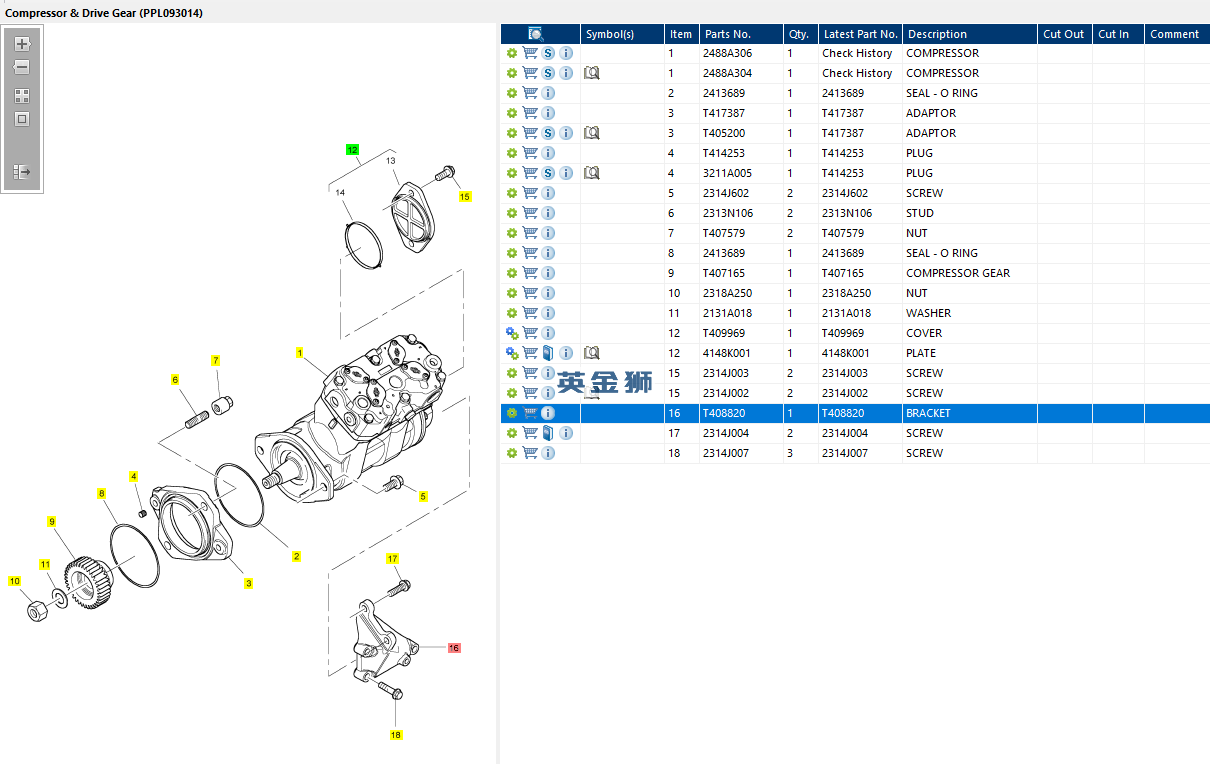Add COMPRESSOR 2488A306 to shopping cart
Image resolution: width=1210 pixels, height=764 pixels.
tap(530, 53)
